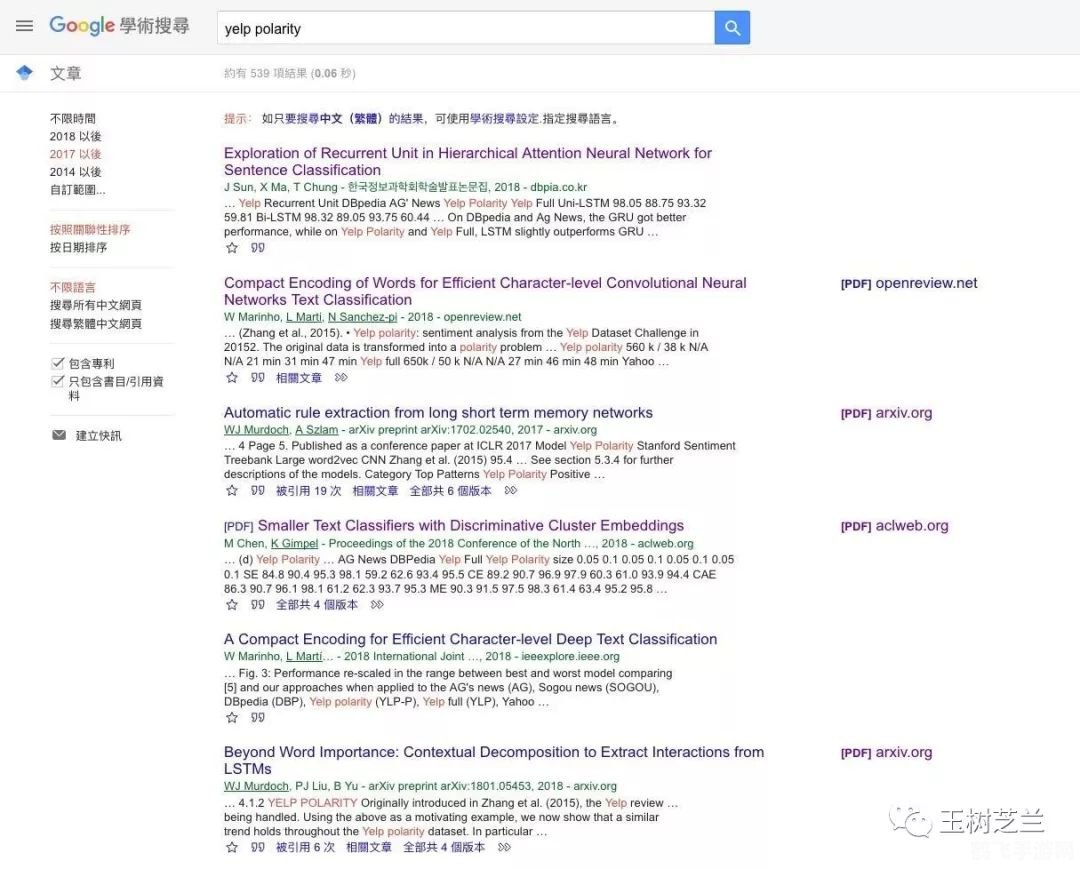This screenshot has height=869, width=1080.
Task: Expand more results via the » icon
Action: [x=341, y=376]
